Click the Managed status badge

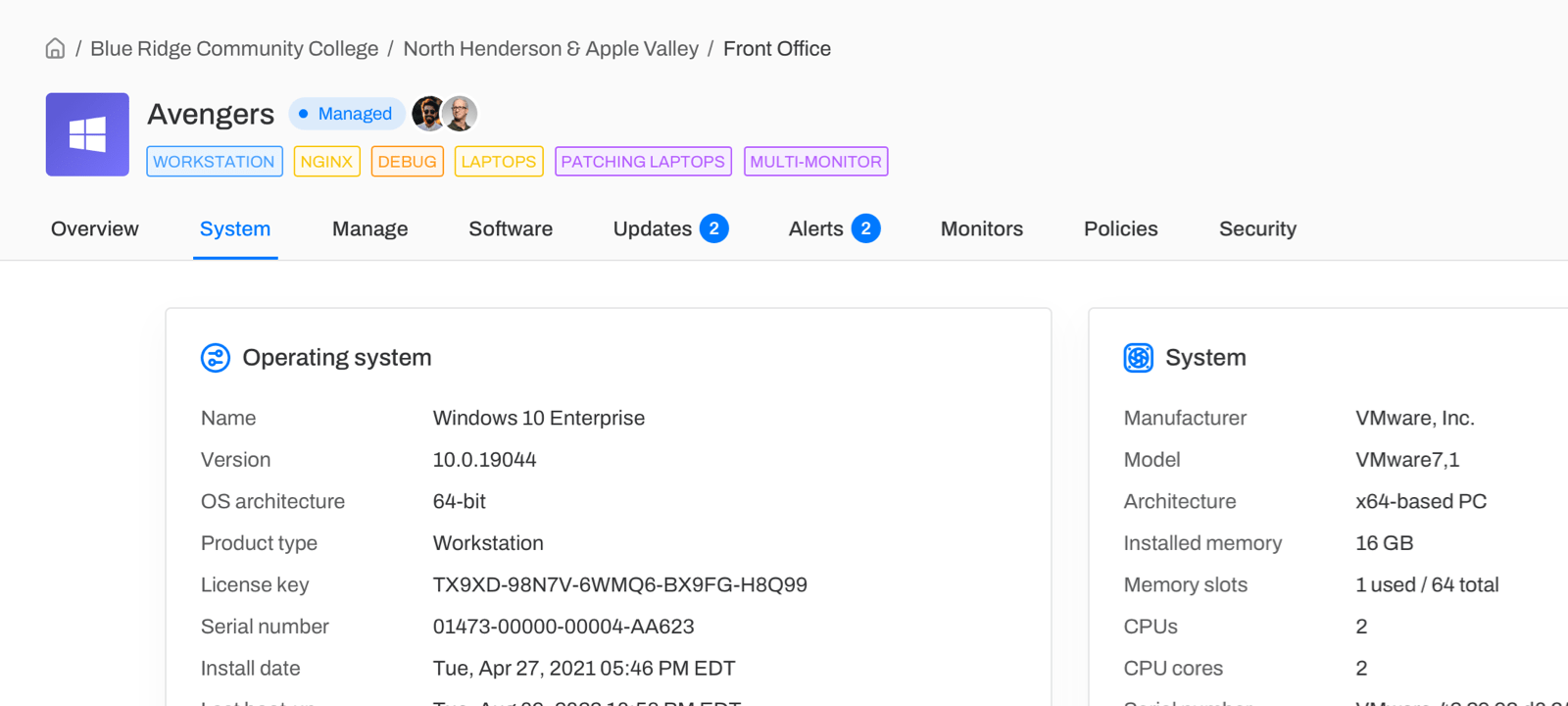click(x=346, y=114)
